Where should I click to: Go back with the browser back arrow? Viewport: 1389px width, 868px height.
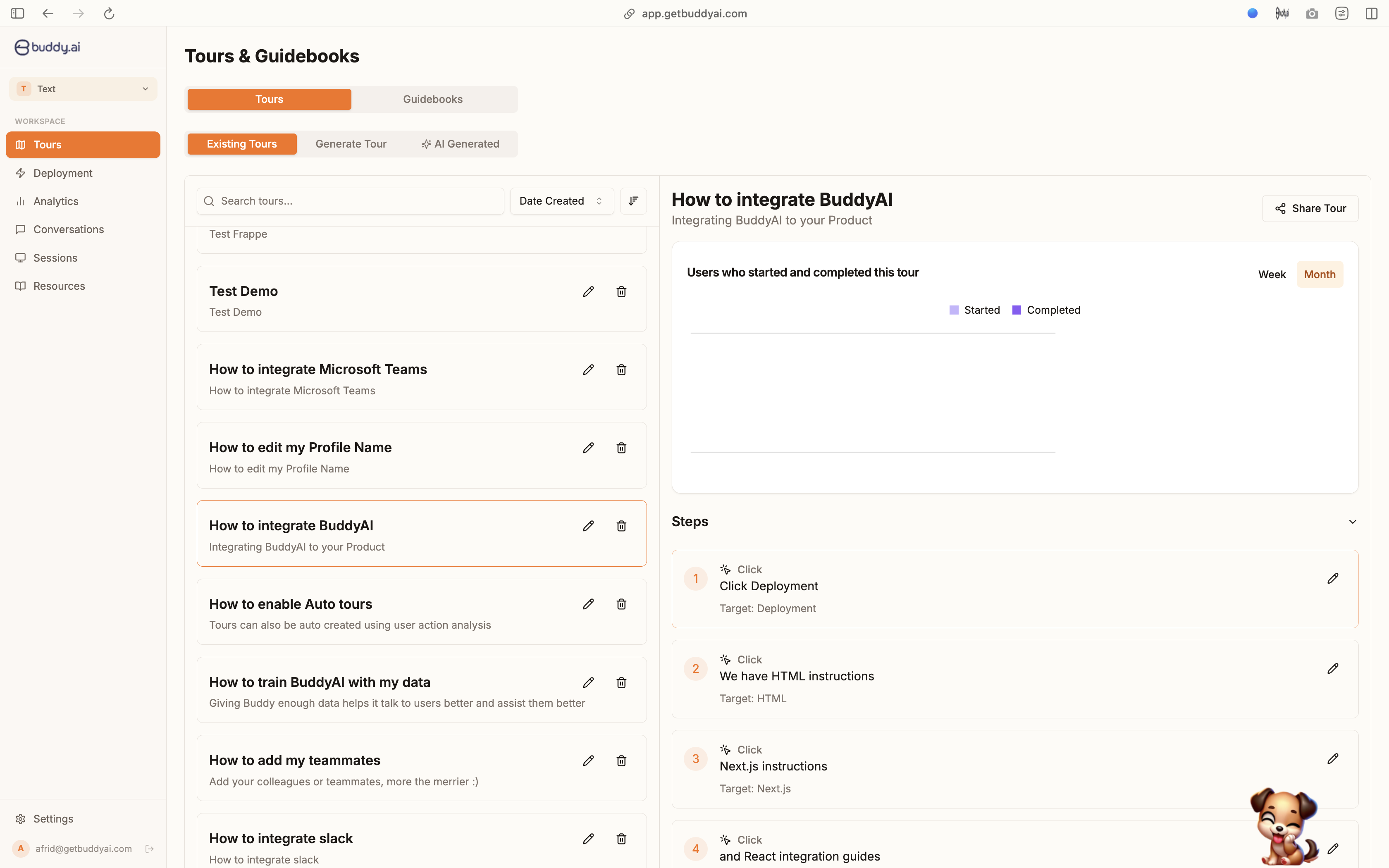pos(48,14)
